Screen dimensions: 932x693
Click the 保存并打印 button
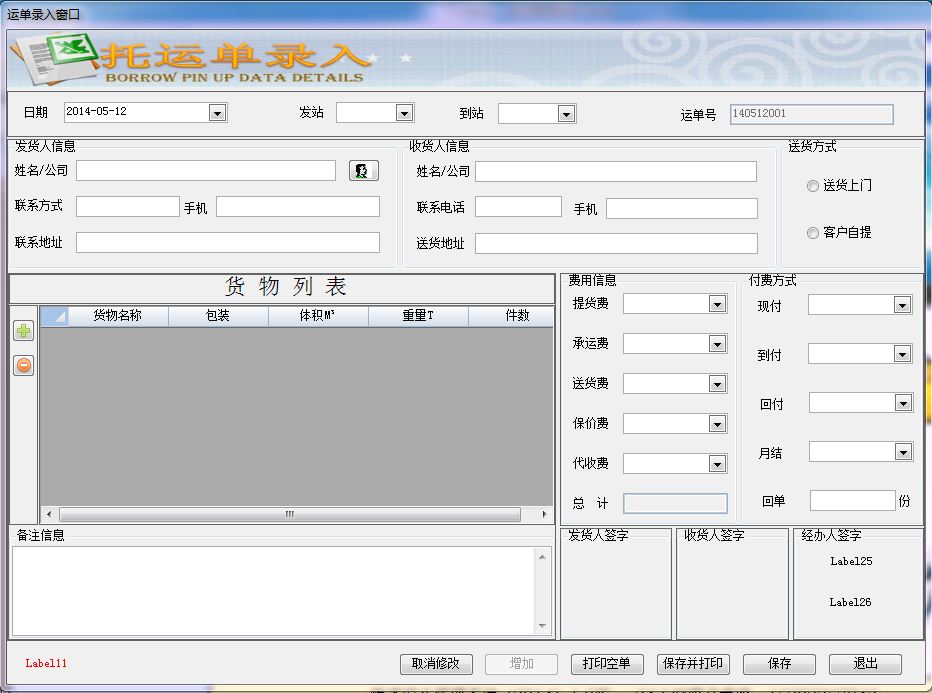[693, 664]
